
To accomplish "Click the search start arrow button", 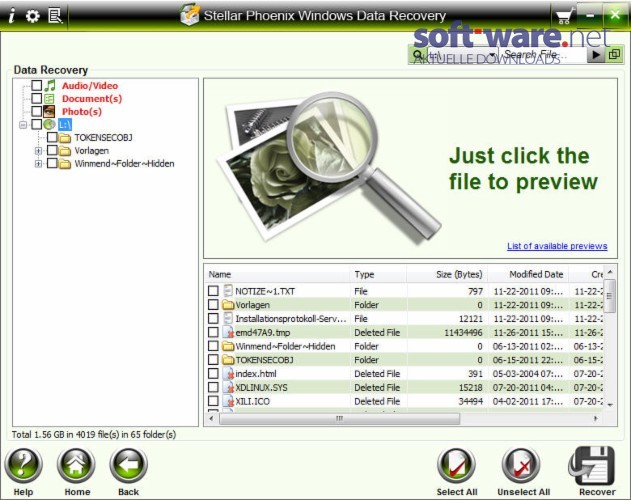I will pos(596,54).
